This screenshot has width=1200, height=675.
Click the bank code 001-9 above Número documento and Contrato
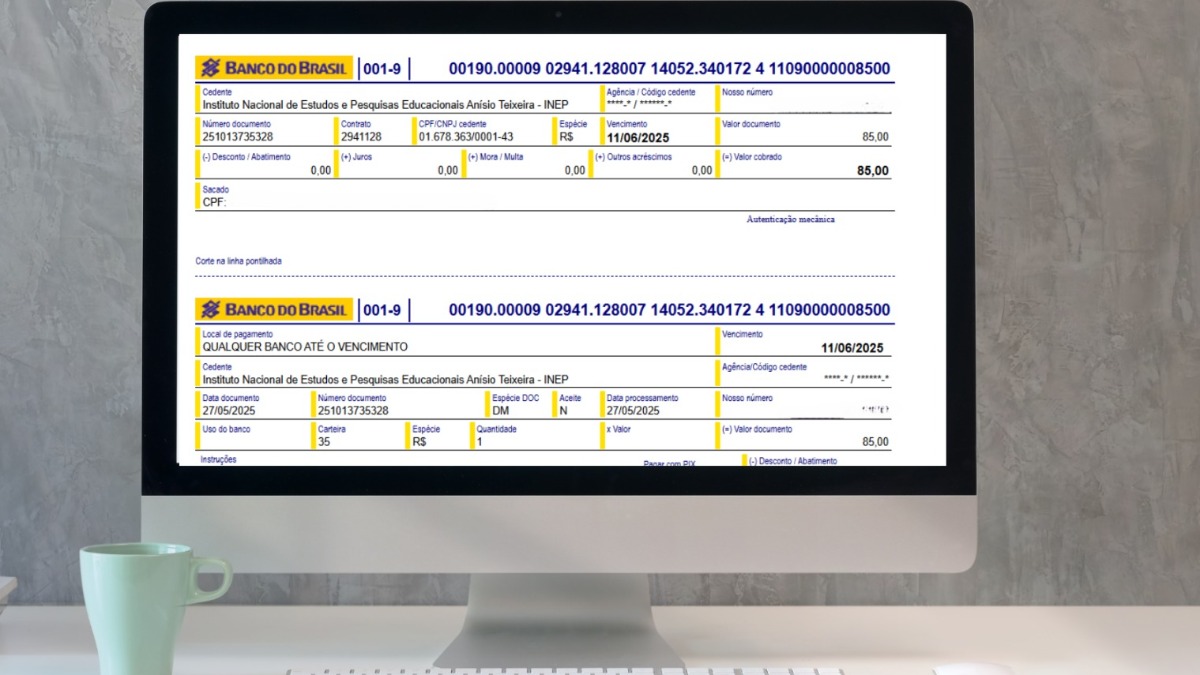tap(382, 69)
